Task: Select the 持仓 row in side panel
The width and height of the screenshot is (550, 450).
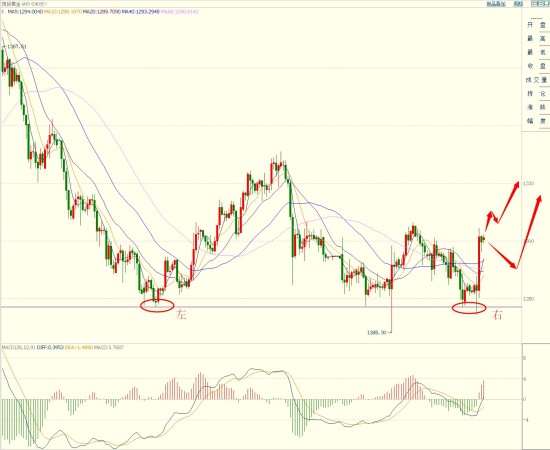Action: click(x=536, y=94)
